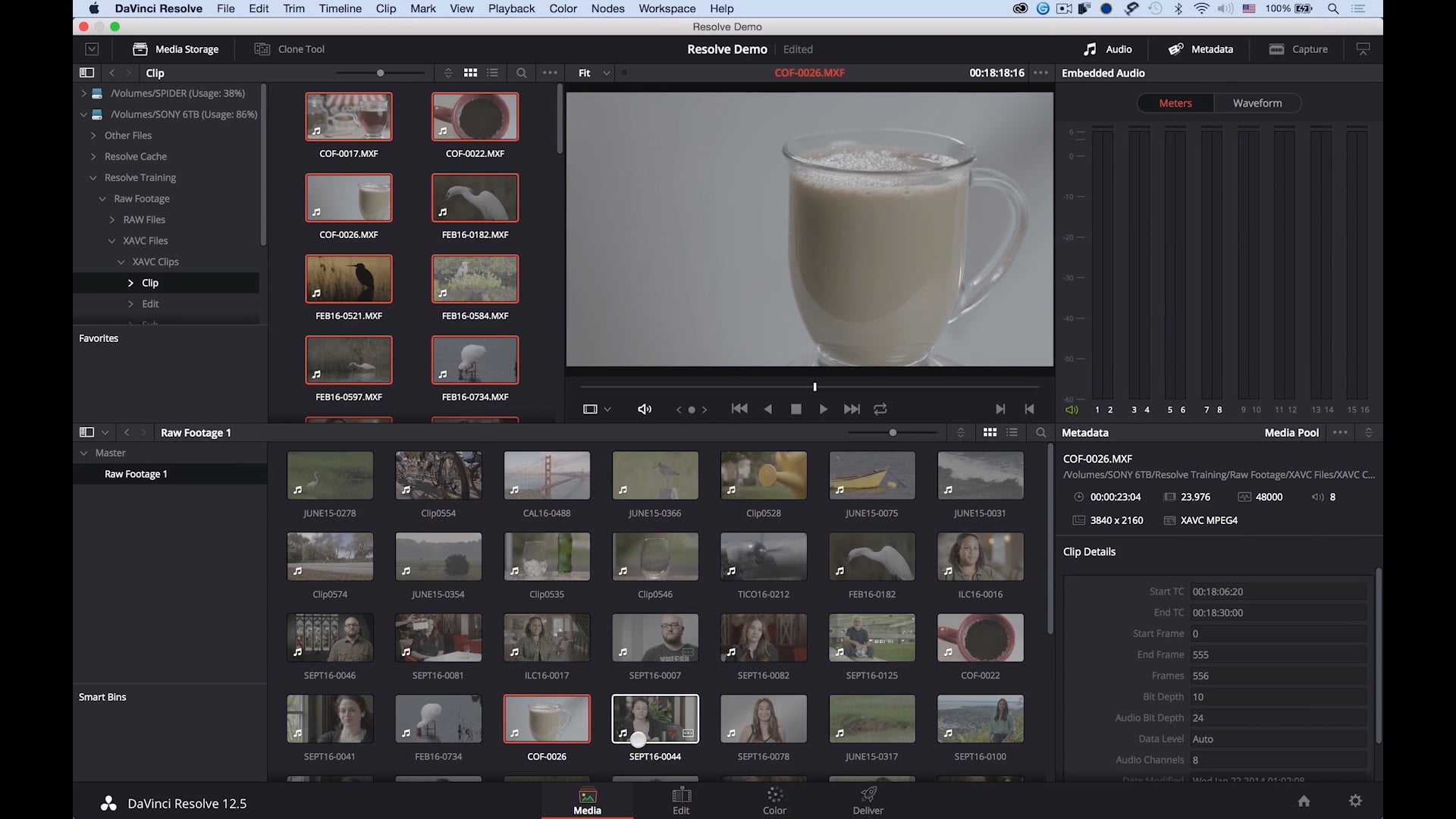Select the grid view icon in Media Pool
Screen dimensions: 1456x819
(989, 432)
